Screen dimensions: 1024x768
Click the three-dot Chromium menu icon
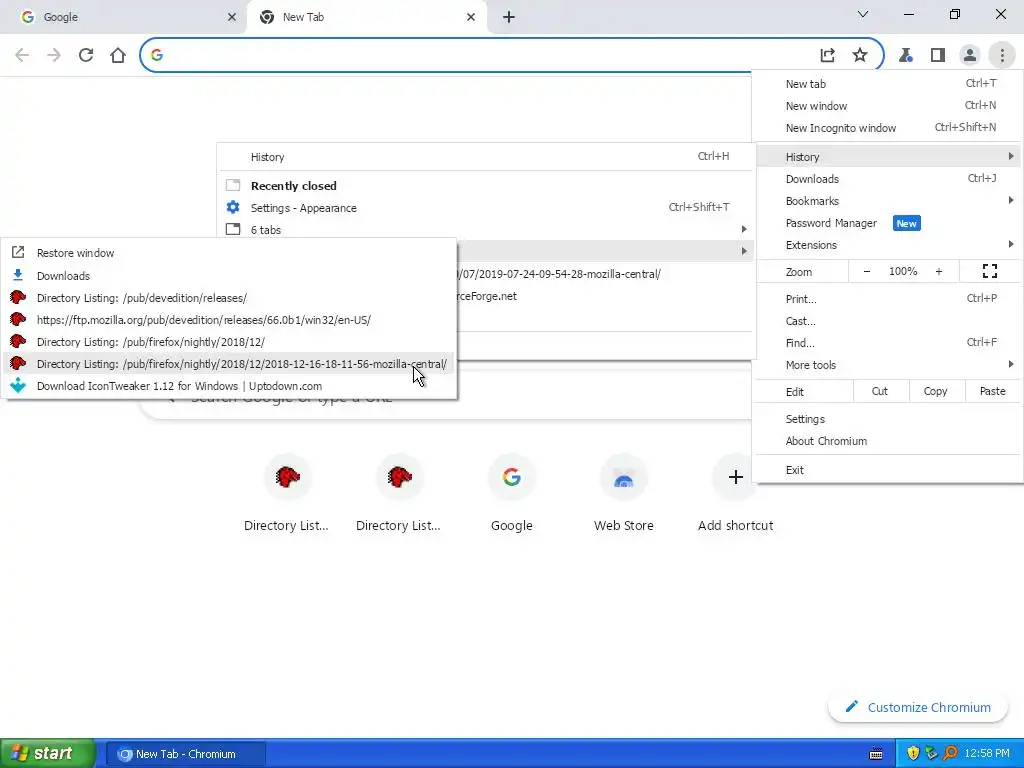[x=1002, y=55]
